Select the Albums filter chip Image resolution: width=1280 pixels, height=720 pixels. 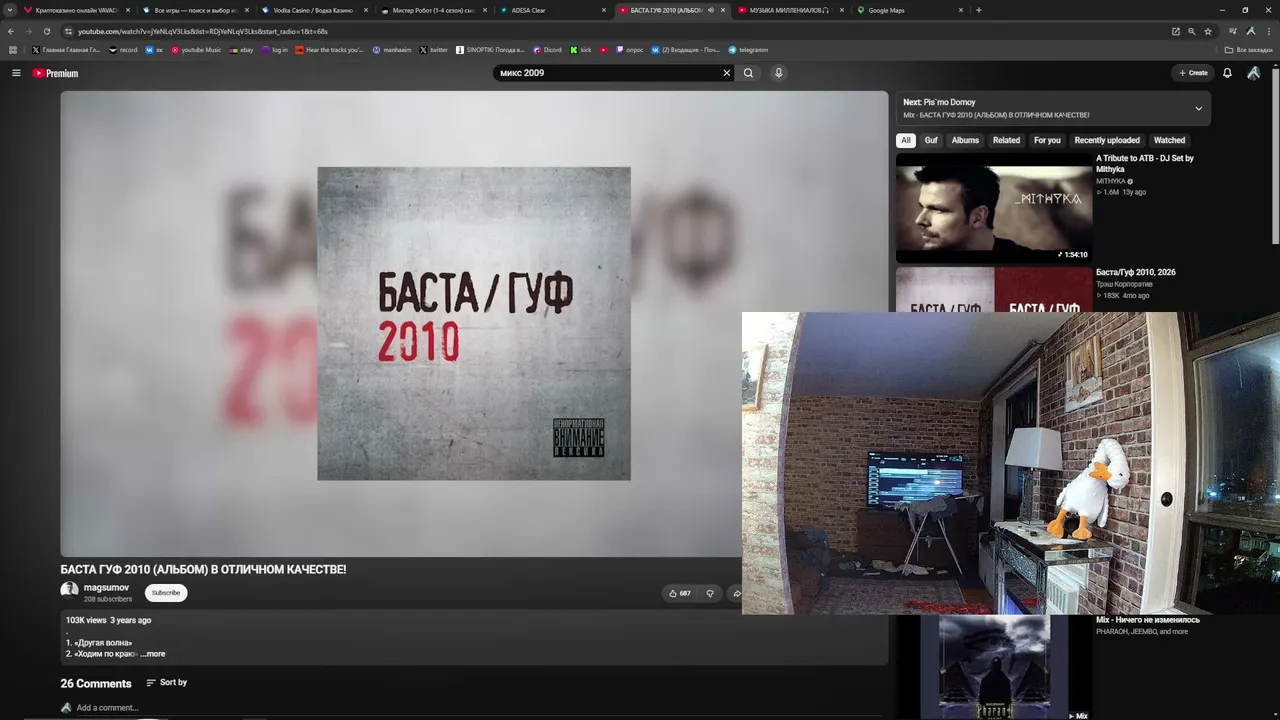[x=965, y=140]
